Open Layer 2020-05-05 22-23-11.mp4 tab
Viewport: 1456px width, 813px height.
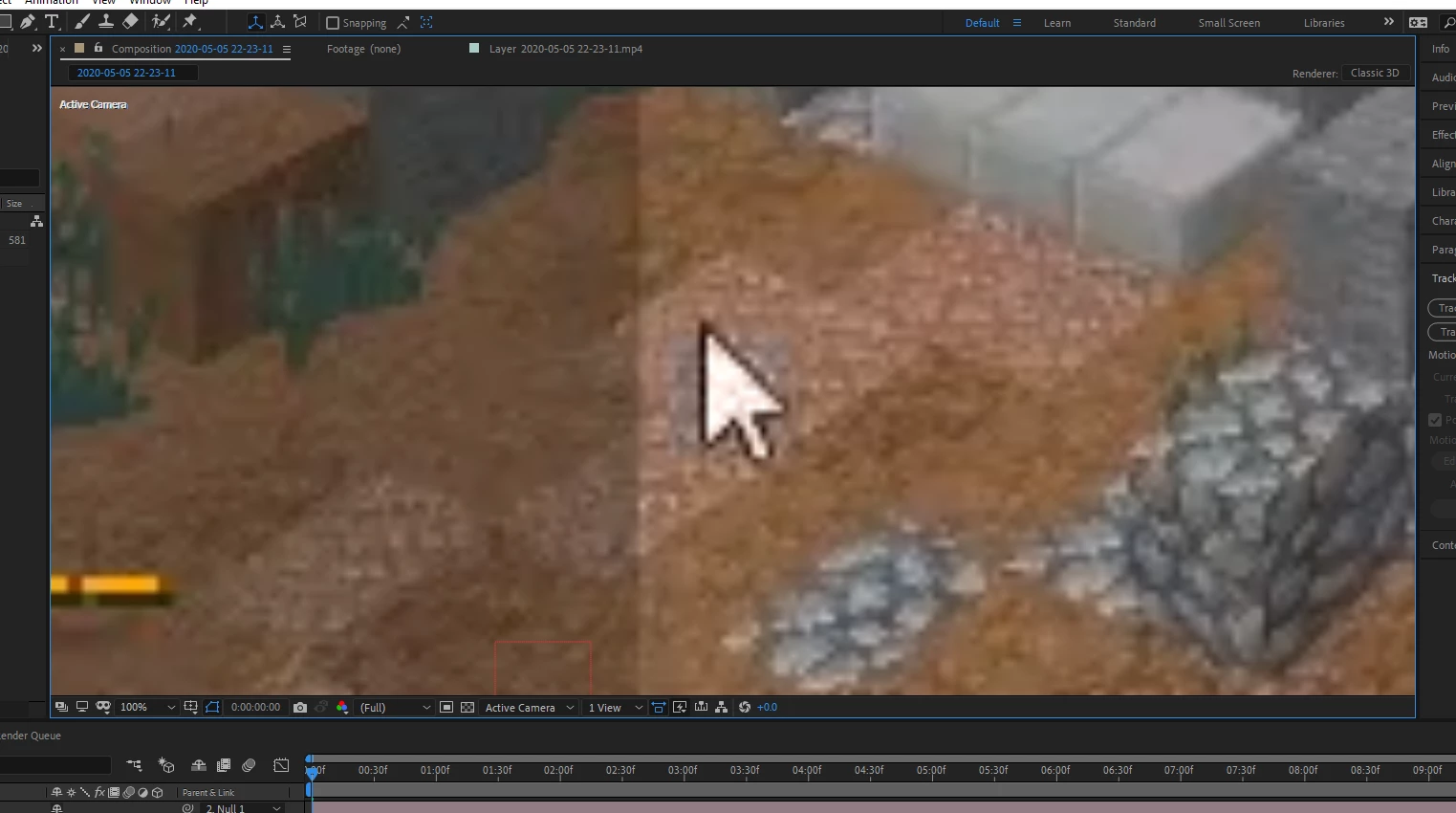click(565, 49)
